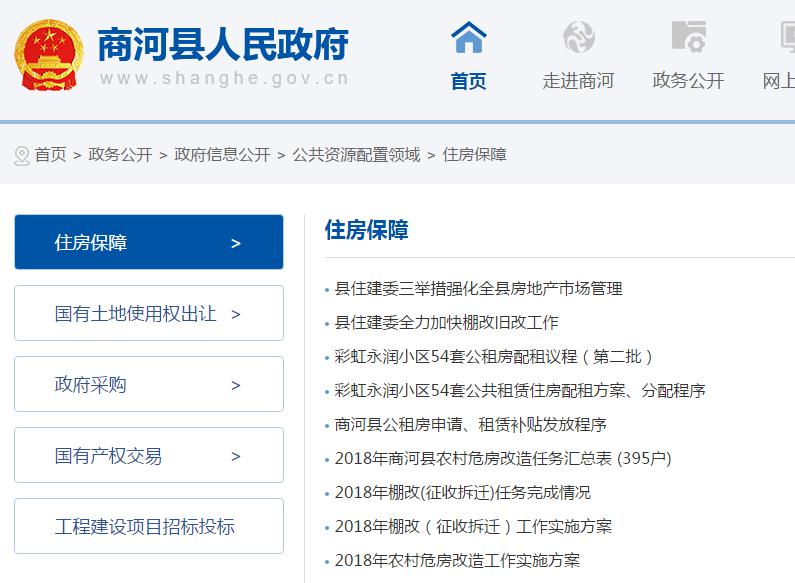Open 彩虹永润小区54套公租房配租议程（第二批）

pyautogui.click(x=493, y=356)
